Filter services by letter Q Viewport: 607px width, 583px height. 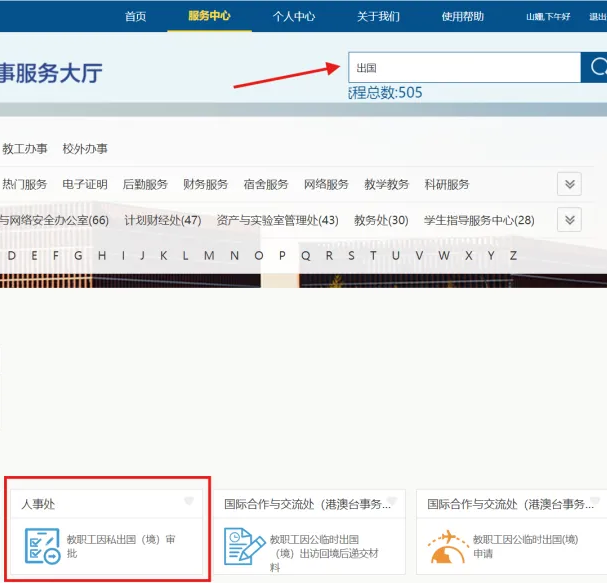(x=305, y=255)
